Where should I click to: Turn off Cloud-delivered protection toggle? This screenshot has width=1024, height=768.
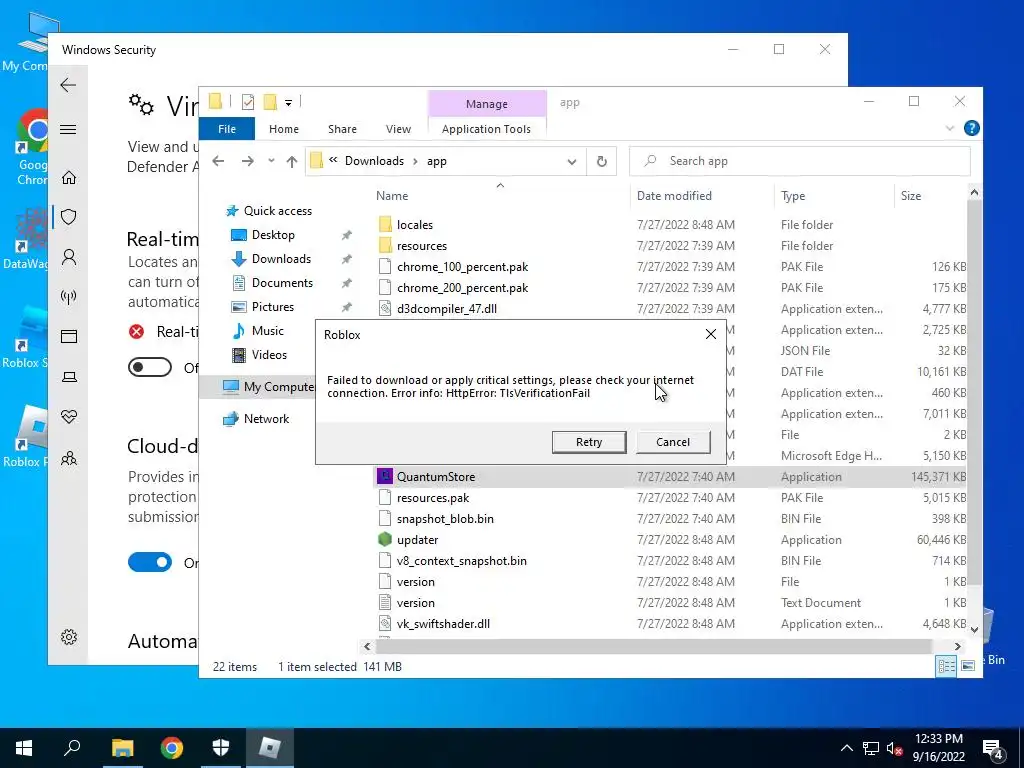pyautogui.click(x=150, y=562)
